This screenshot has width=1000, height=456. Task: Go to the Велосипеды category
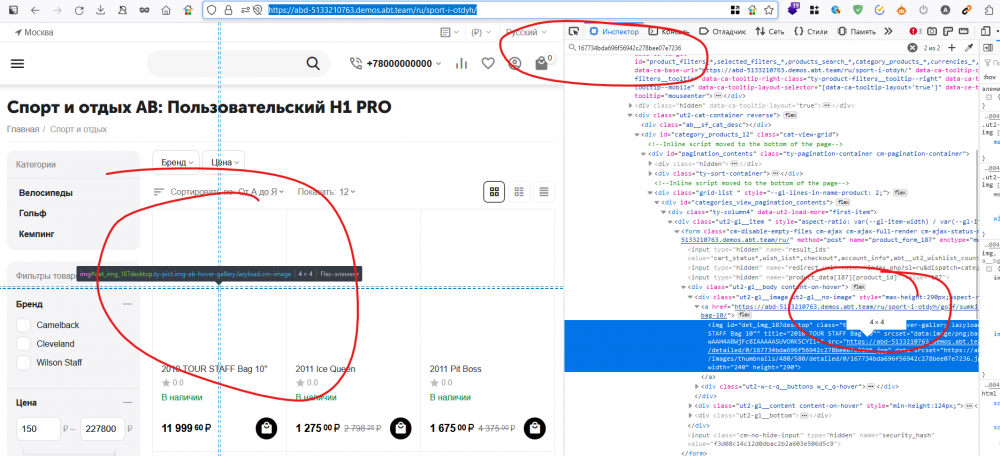click(x=46, y=193)
